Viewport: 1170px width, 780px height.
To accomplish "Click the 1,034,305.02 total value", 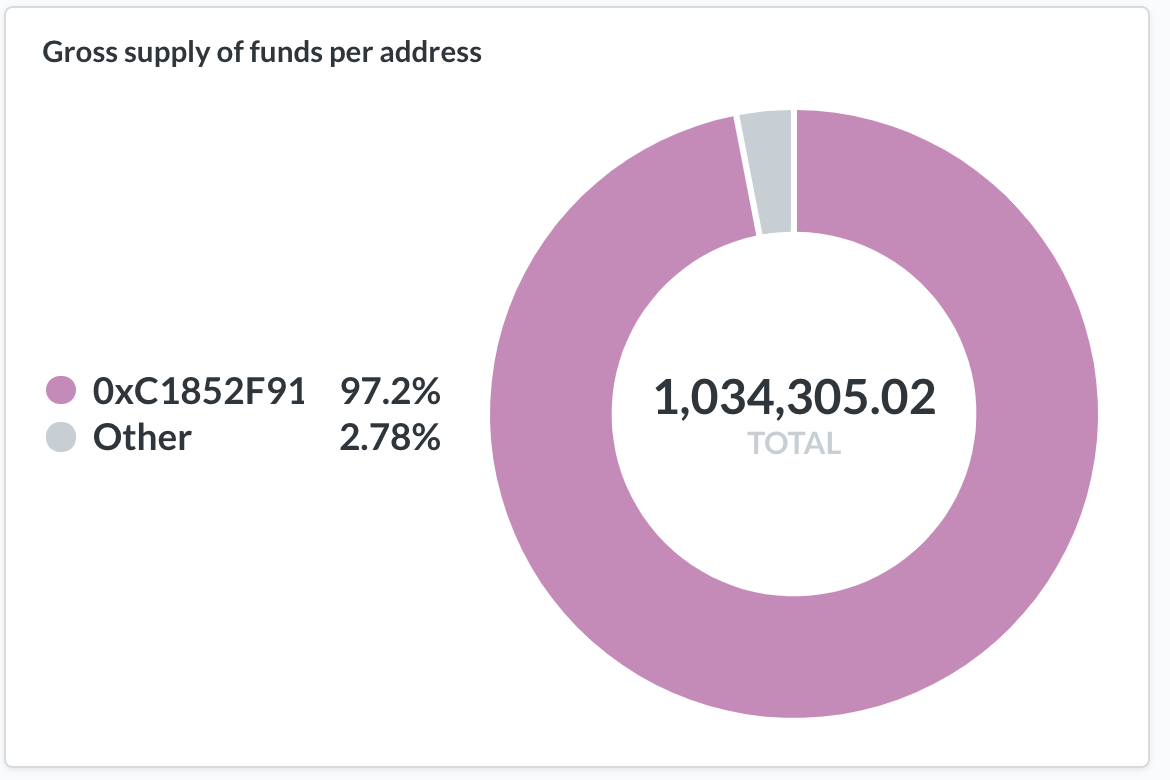I will 794,396.
